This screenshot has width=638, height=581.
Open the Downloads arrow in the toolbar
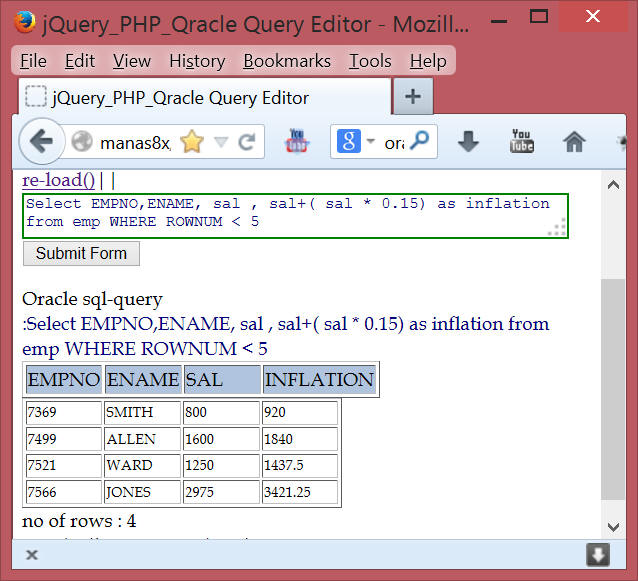click(x=468, y=141)
